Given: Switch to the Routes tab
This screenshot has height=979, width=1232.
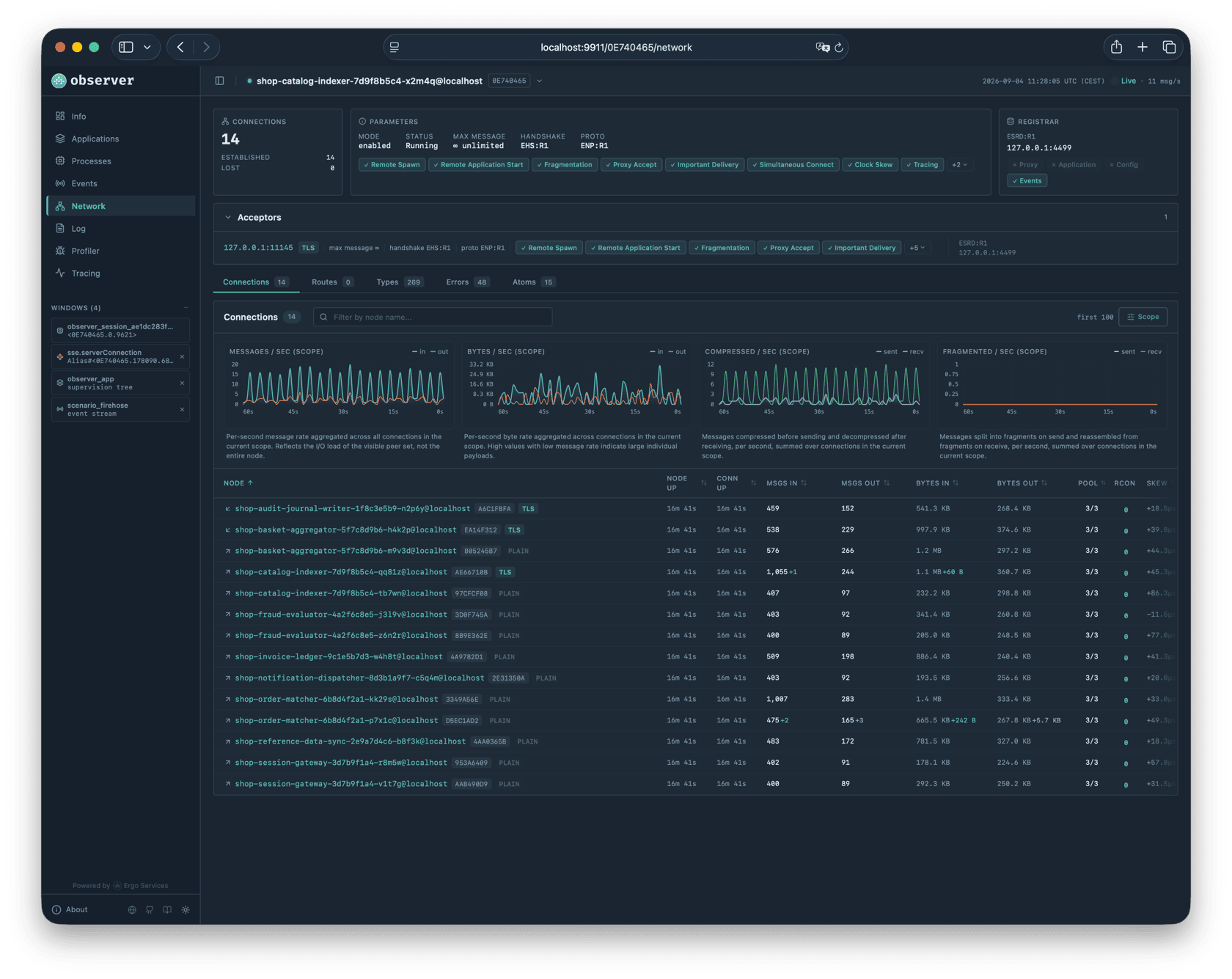Looking at the screenshot, I should click(x=332, y=282).
